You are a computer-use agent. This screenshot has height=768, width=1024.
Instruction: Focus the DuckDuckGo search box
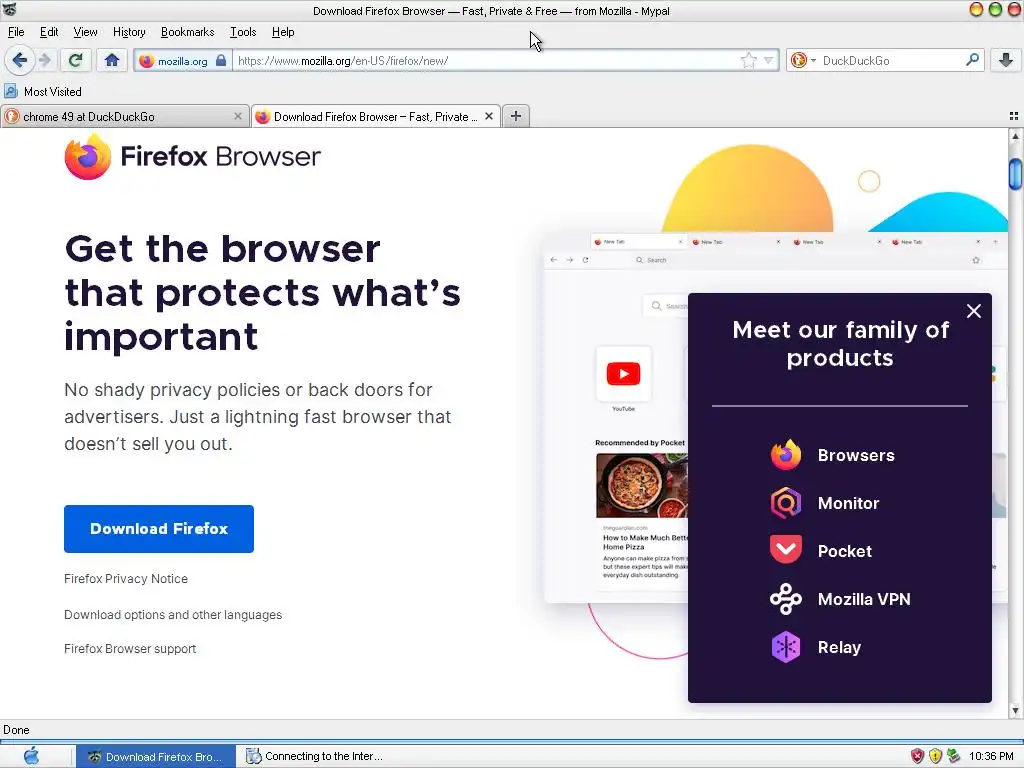pos(891,61)
